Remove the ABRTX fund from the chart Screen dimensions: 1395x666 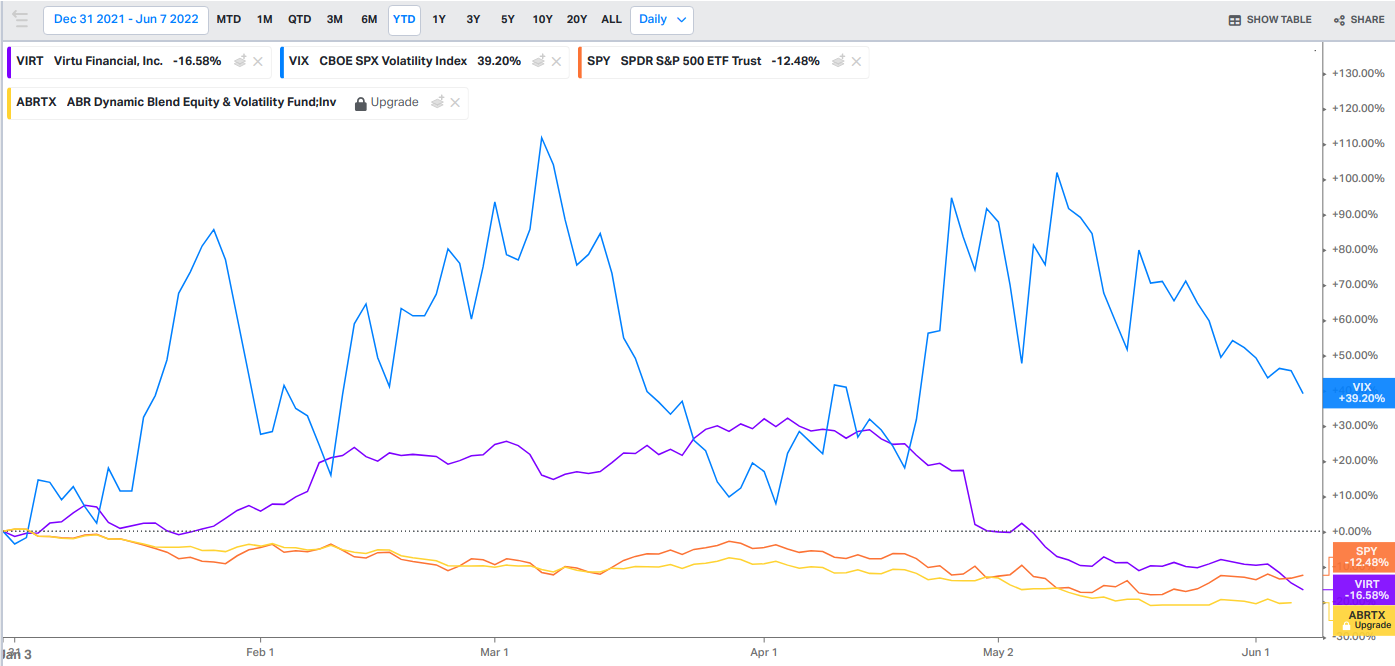pyautogui.click(x=456, y=102)
